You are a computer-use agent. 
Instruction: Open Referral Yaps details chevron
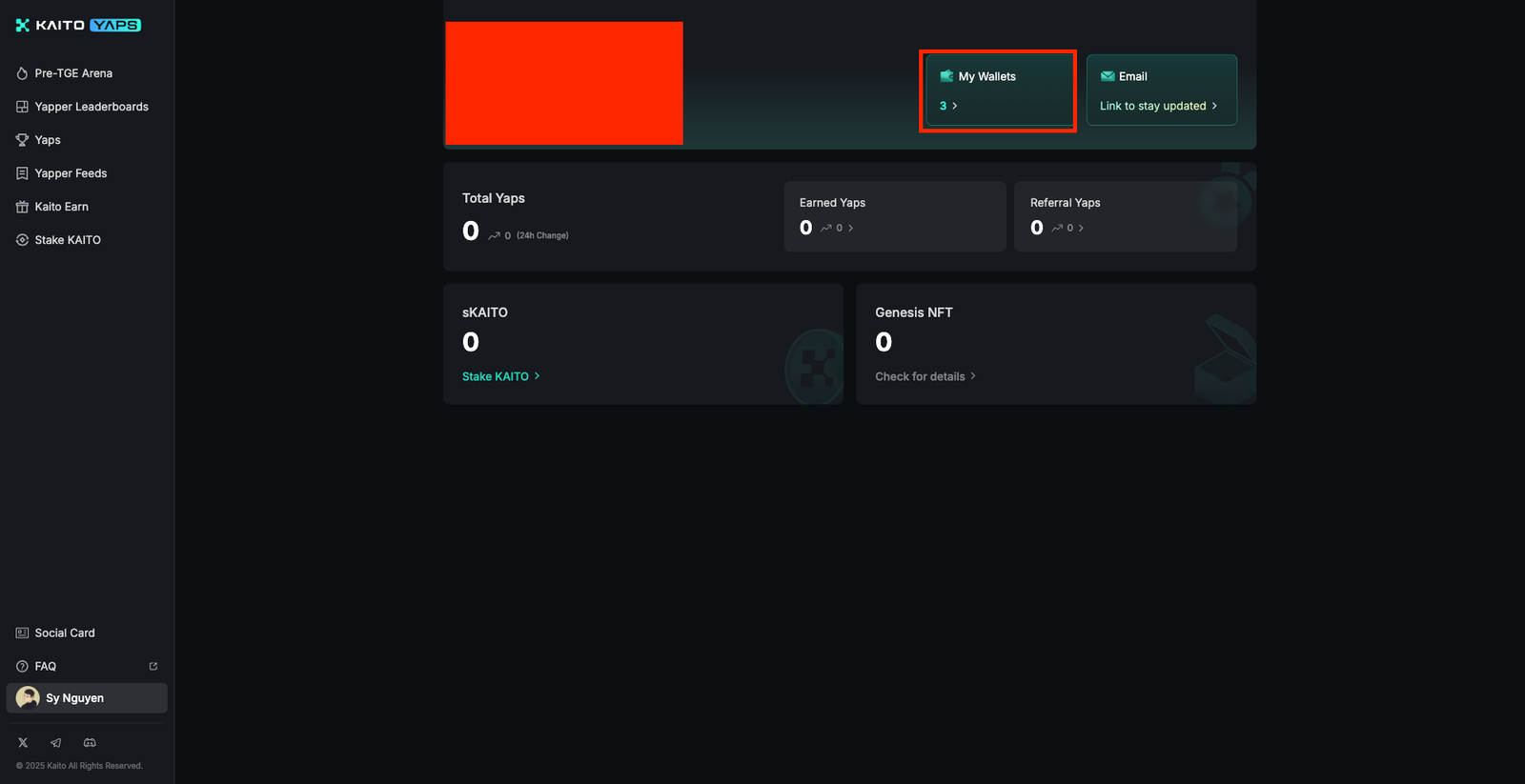tap(1081, 228)
